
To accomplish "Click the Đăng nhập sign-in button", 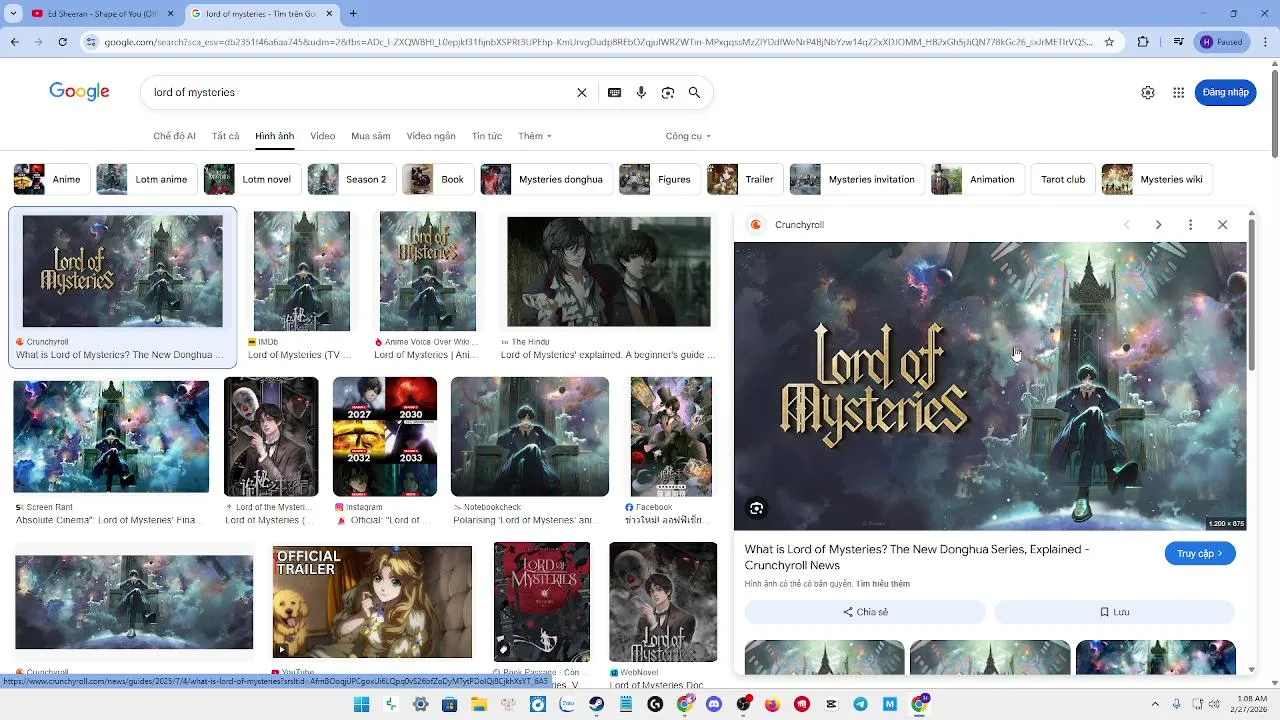I will point(1225,92).
